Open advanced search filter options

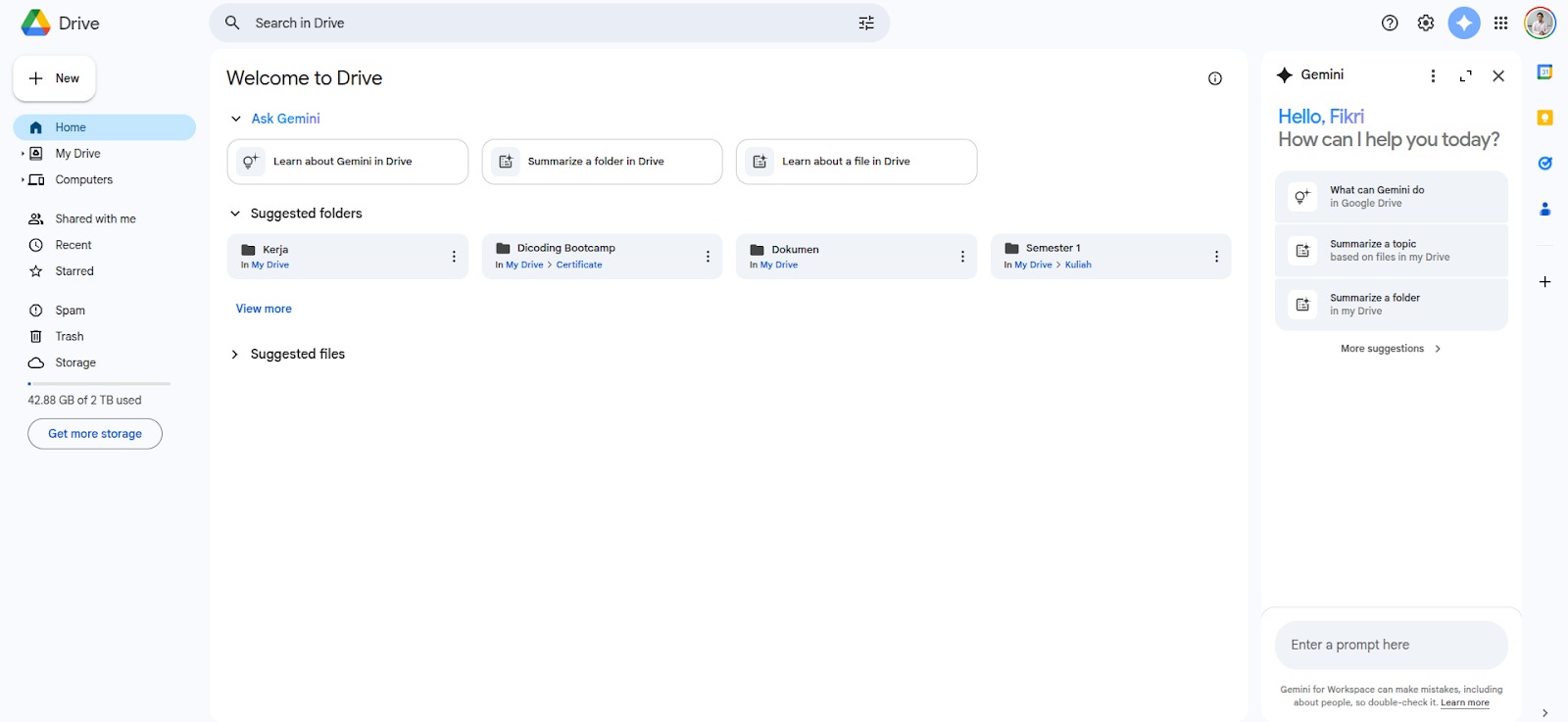[866, 23]
